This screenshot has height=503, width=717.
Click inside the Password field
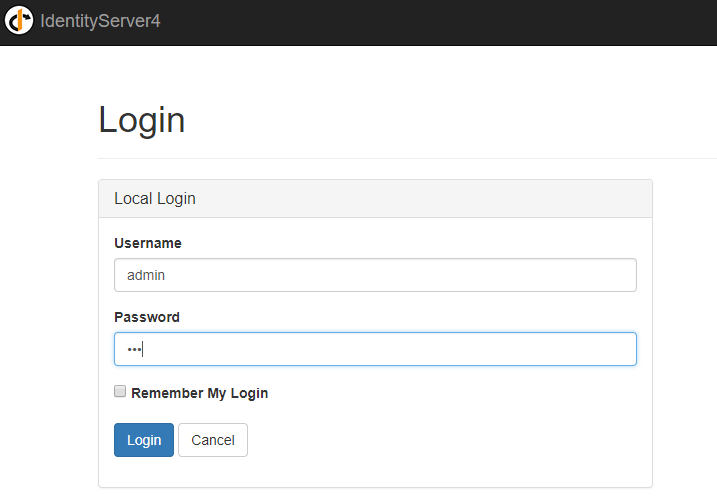(x=375, y=349)
